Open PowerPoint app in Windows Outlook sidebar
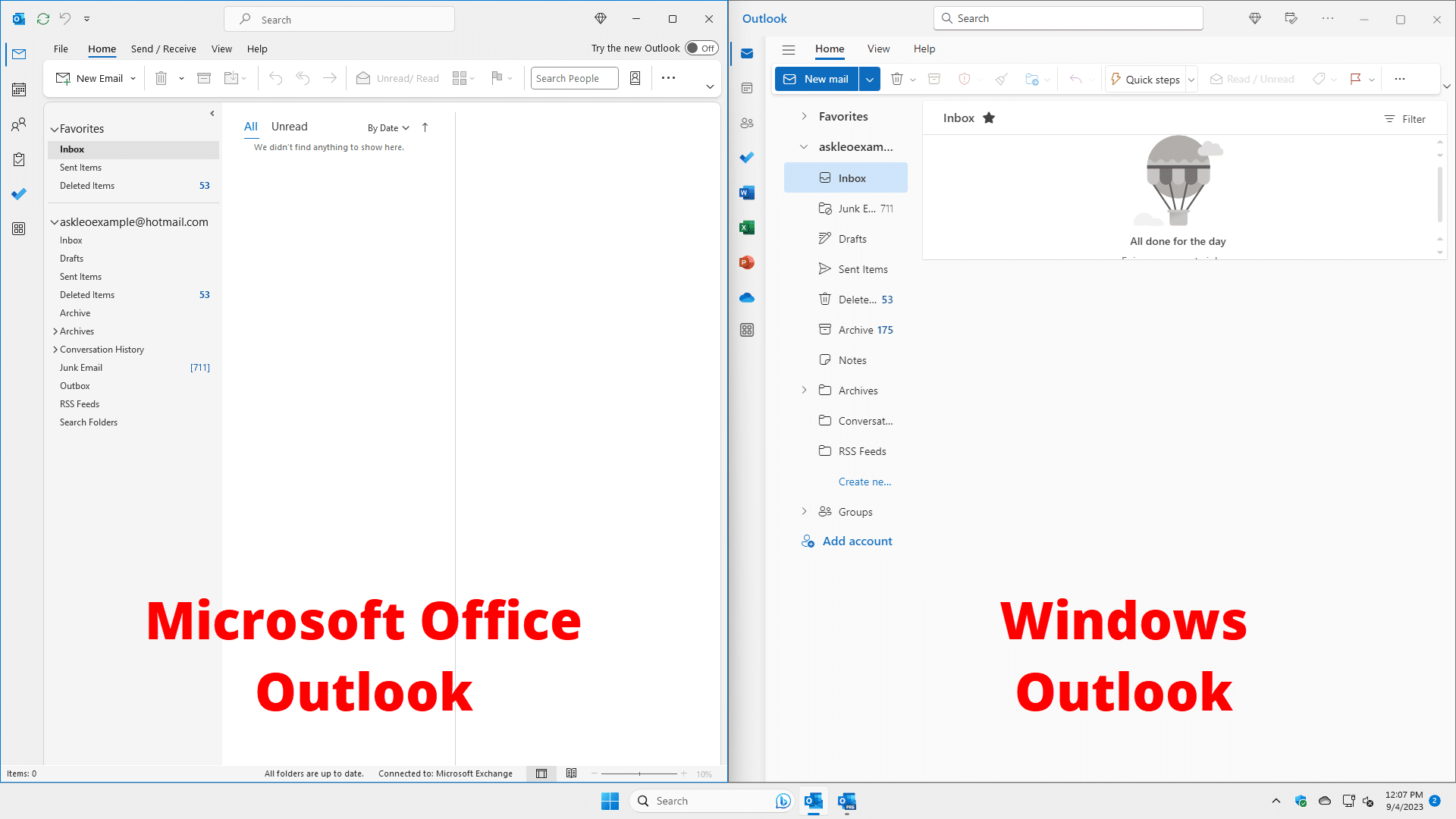This screenshot has height=819, width=1456. 747,262
